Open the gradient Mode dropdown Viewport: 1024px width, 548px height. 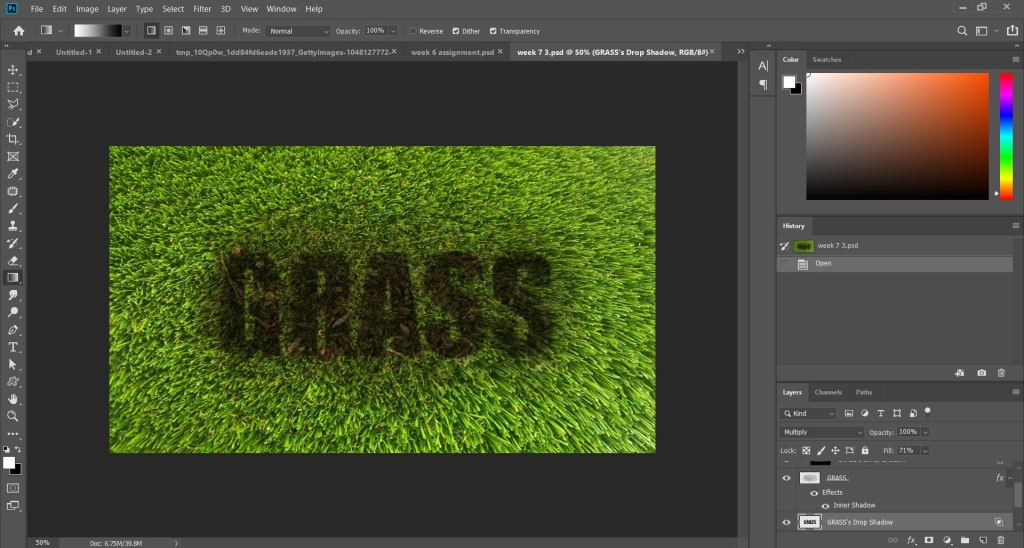click(x=298, y=31)
